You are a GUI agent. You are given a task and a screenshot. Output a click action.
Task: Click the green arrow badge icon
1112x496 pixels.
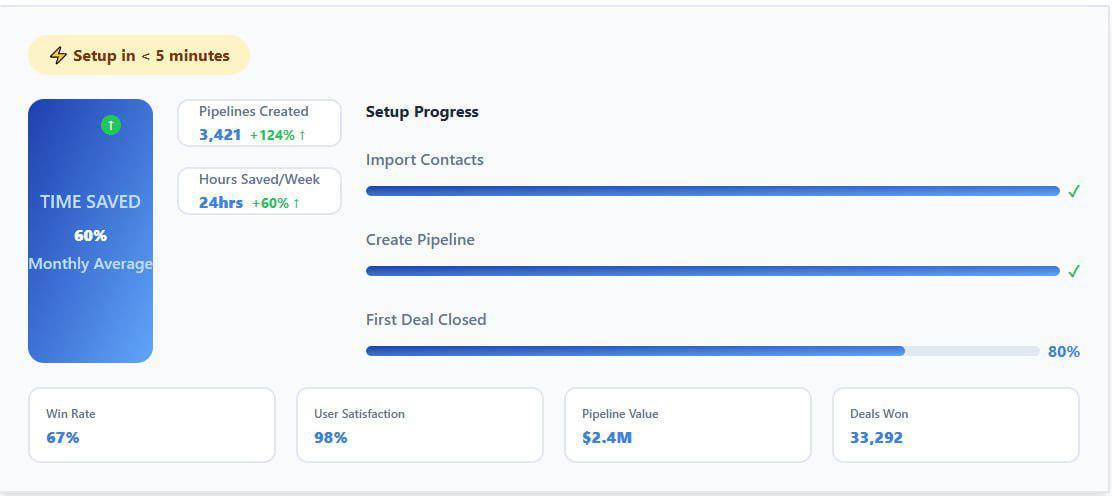111,125
